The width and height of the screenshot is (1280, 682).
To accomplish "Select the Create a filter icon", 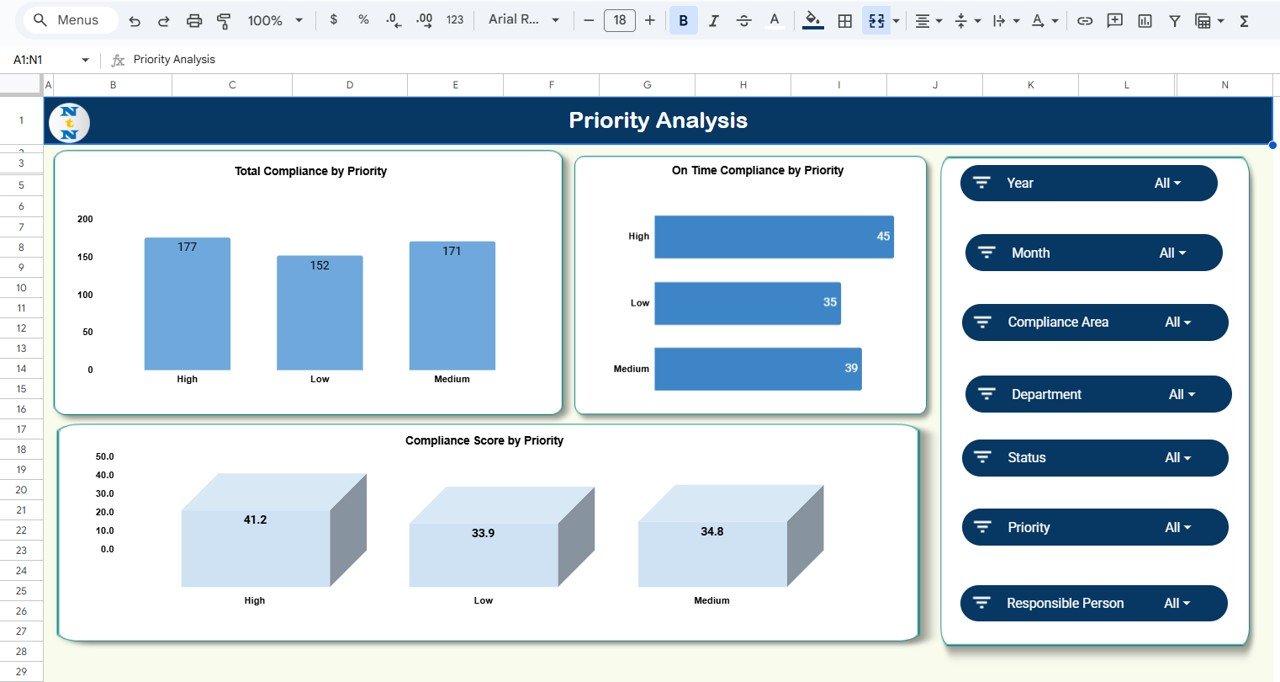I will (1174, 19).
